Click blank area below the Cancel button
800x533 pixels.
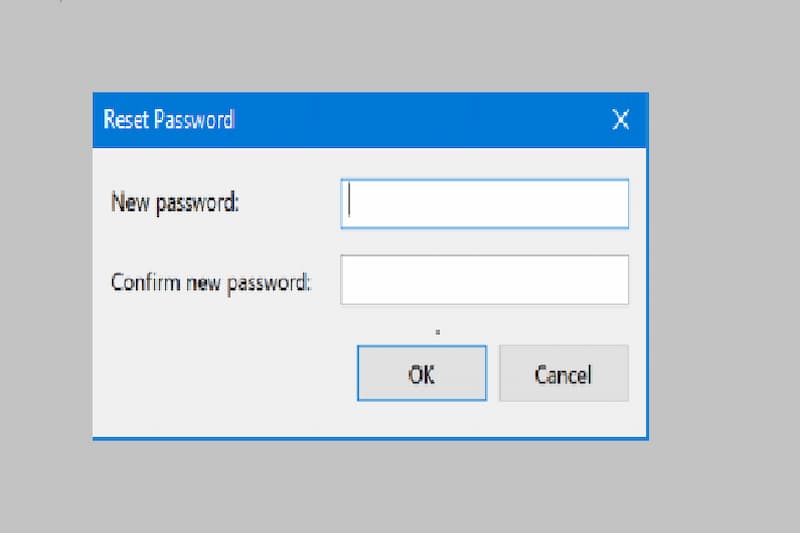tap(564, 420)
